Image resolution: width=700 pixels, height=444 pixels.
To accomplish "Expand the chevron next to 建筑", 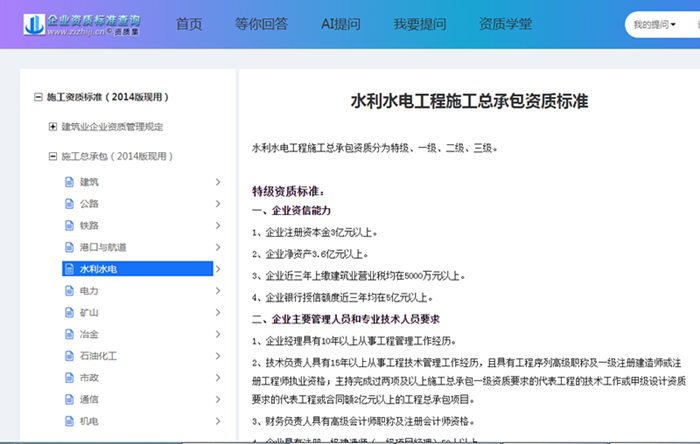I will 218,182.
